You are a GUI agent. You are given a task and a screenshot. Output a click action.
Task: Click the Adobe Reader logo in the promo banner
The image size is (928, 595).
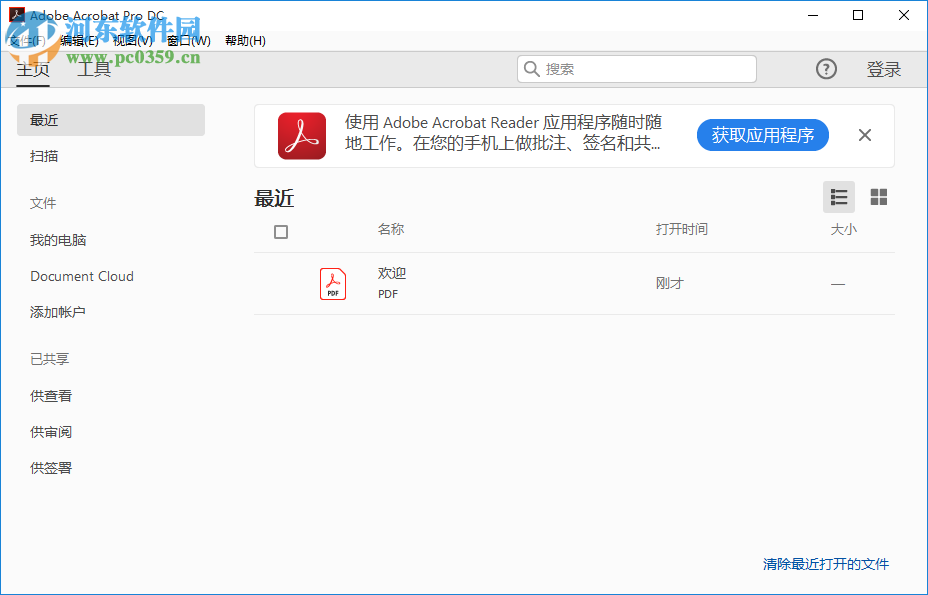coord(301,135)
